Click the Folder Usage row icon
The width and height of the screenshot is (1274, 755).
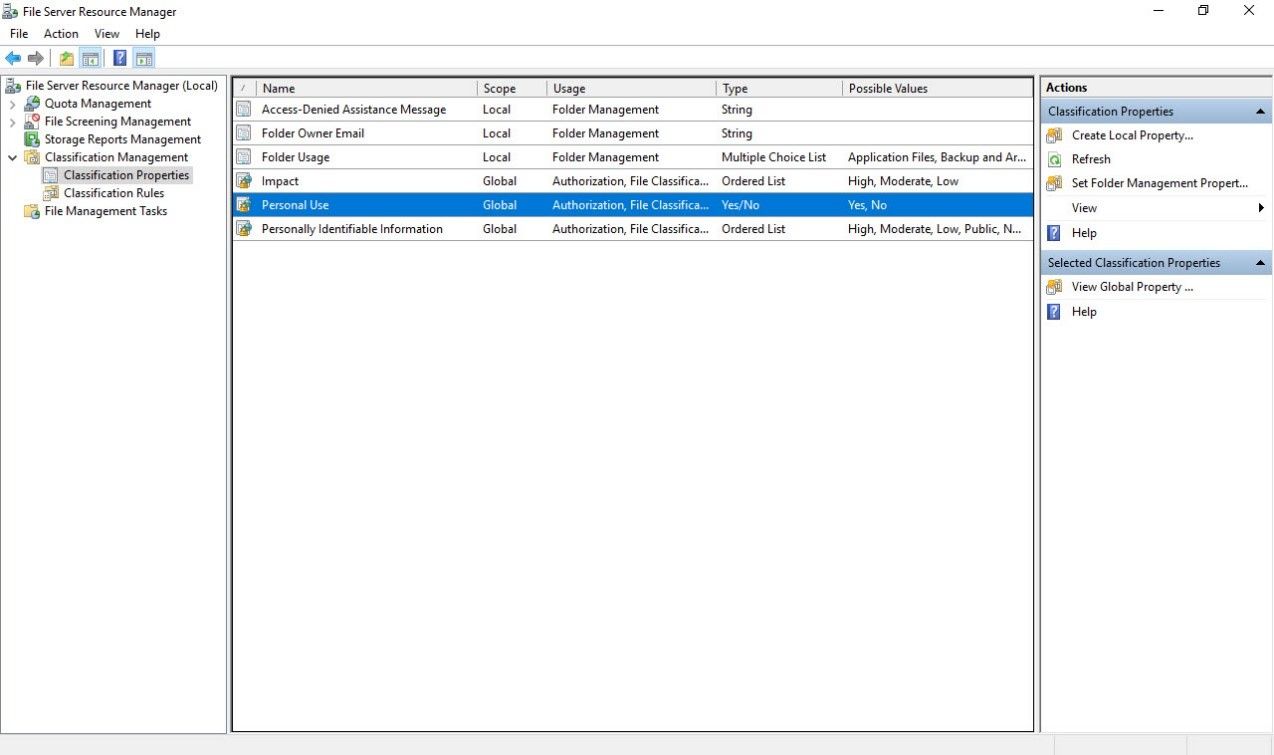coord(244,157)
